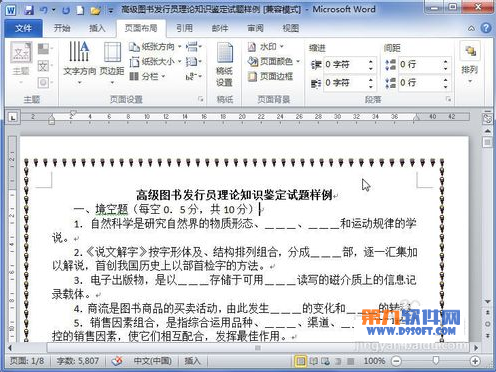Decrease the right indent with the down arrow
The height and width of the screenshot is (372, 496).
click(x=371, y=86)
